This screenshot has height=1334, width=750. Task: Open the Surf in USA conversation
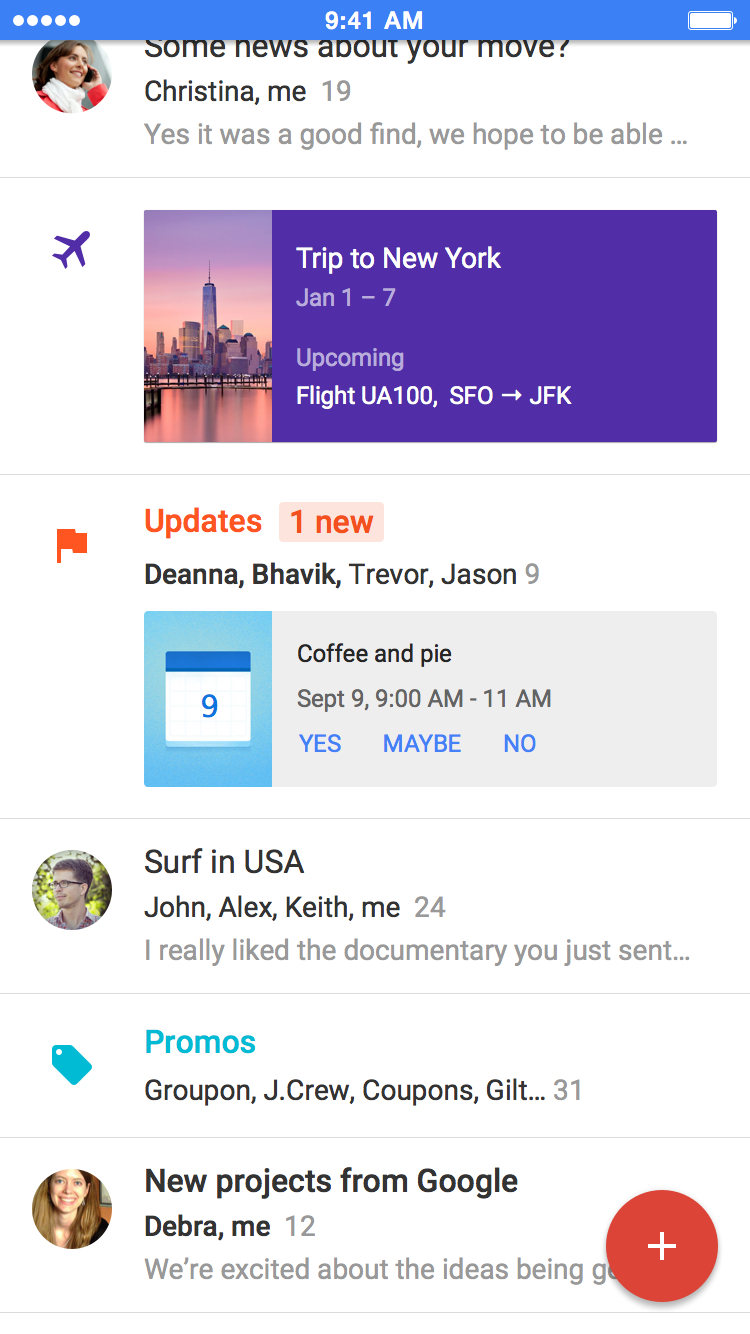416,906
